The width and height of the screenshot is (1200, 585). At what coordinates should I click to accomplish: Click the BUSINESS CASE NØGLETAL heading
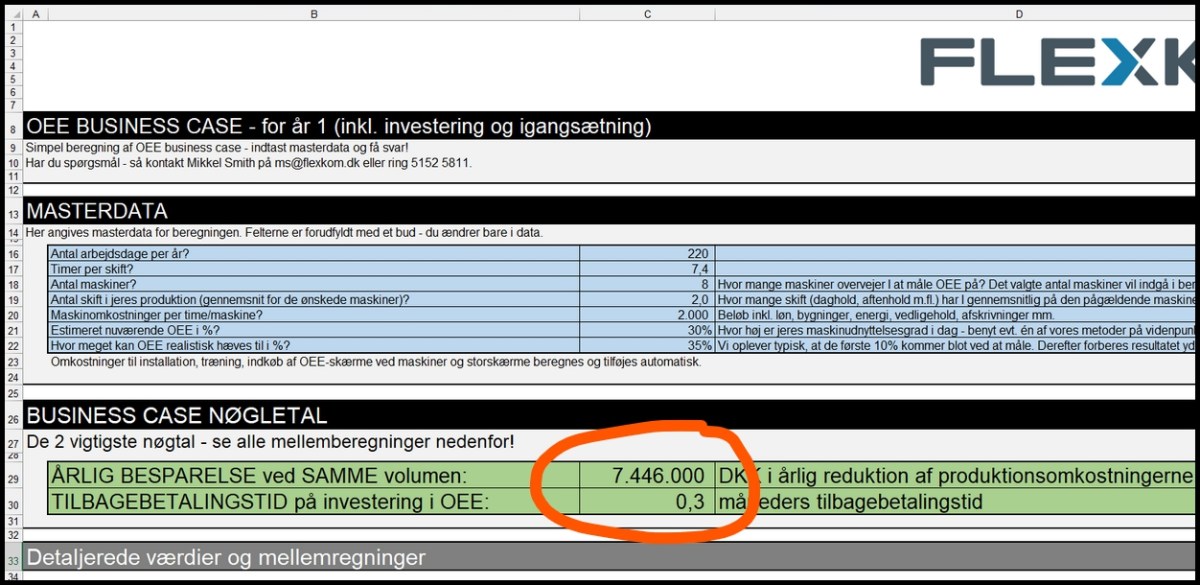(x=176, y=415)
